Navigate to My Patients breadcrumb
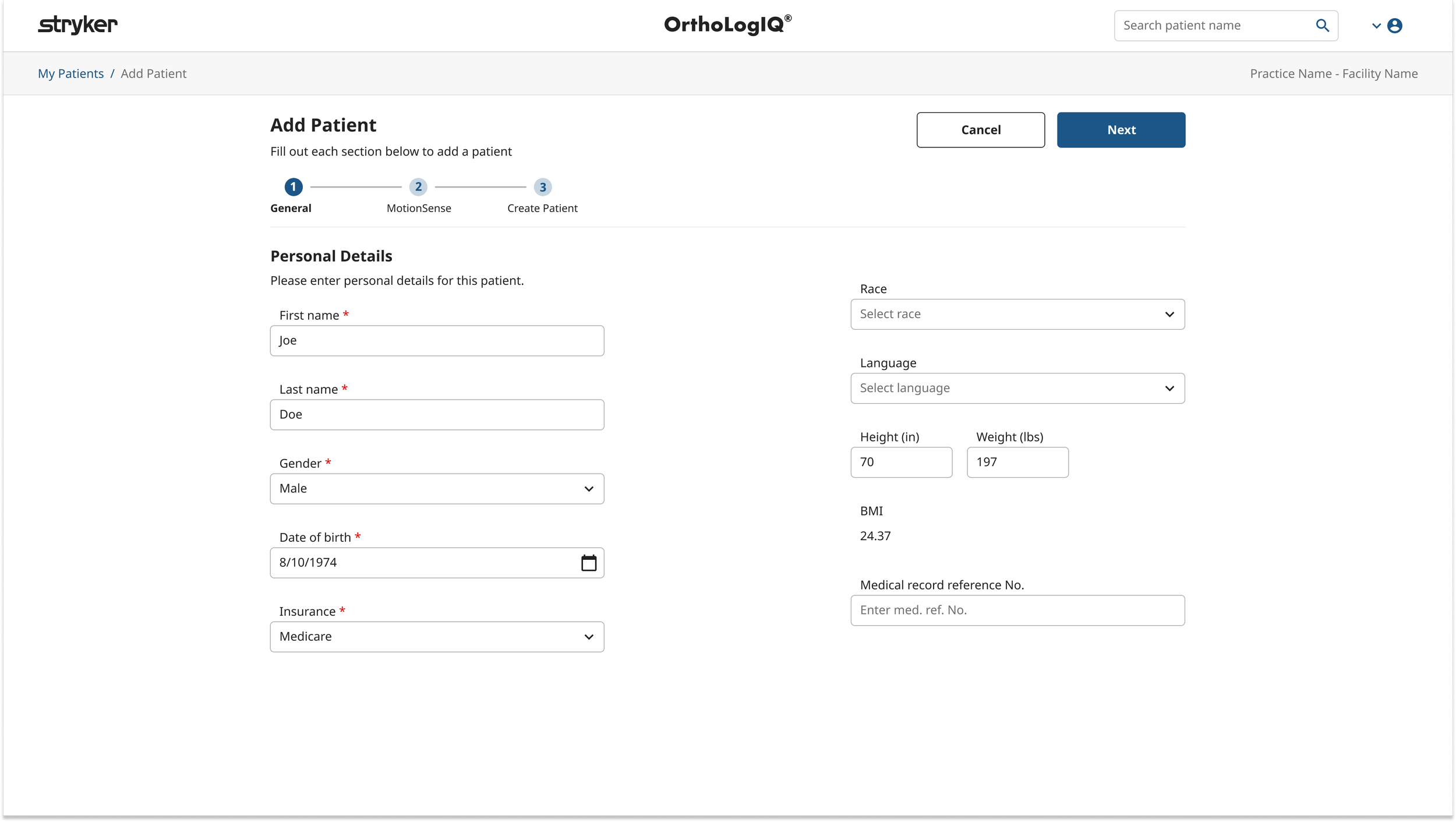 [x=70, y=73]
